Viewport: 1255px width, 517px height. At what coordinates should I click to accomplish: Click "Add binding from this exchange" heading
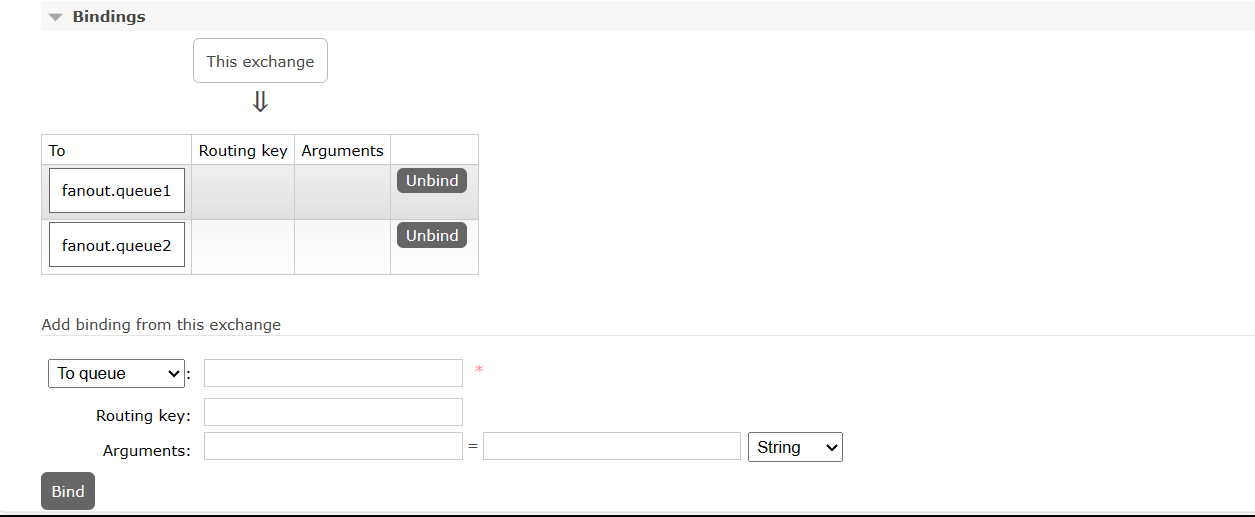[x=161, y=325]
